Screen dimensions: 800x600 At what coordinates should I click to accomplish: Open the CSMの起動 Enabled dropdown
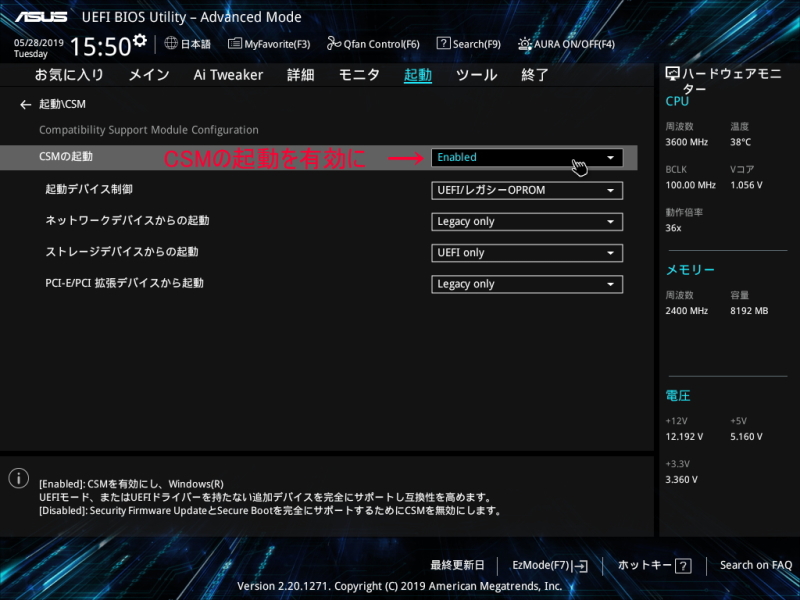pos(527,158)
